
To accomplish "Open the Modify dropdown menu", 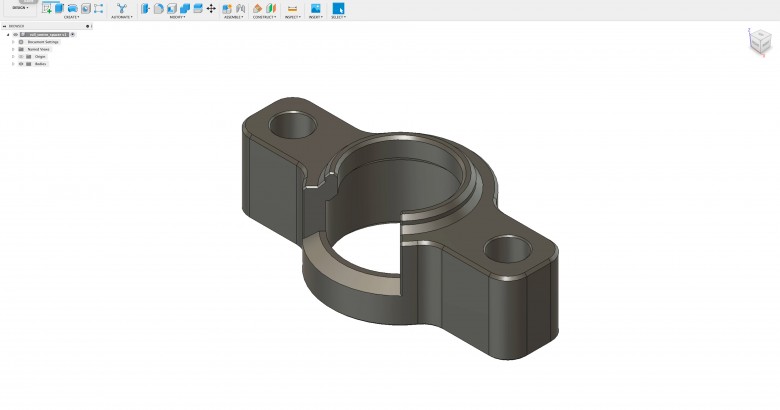I will click(177, 17).
